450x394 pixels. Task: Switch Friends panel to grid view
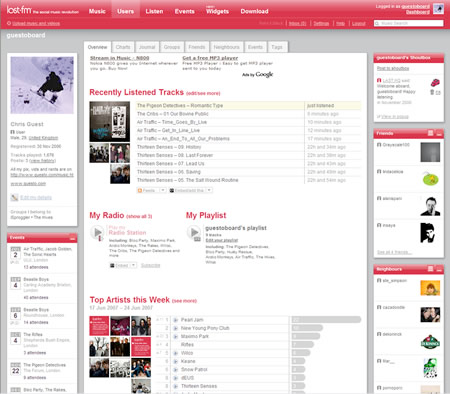431,133
